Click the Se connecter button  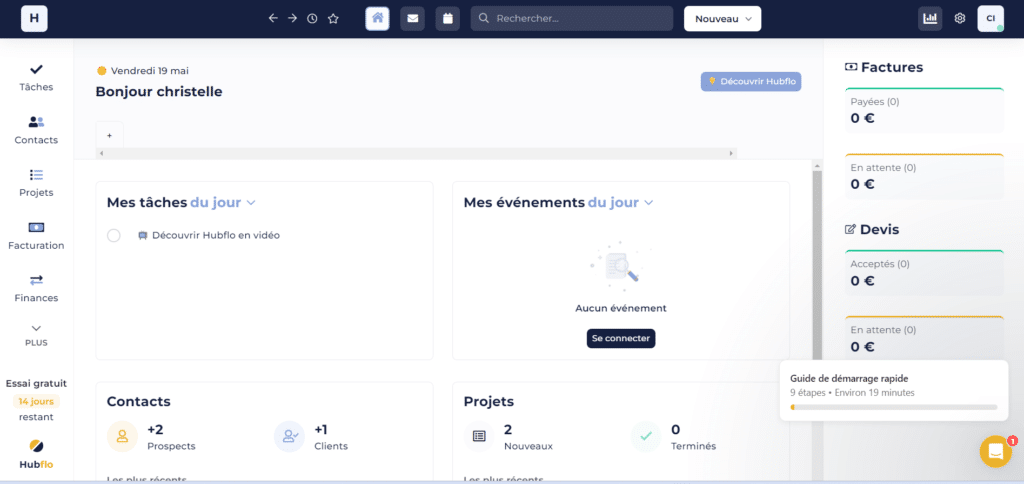[620, 338]
